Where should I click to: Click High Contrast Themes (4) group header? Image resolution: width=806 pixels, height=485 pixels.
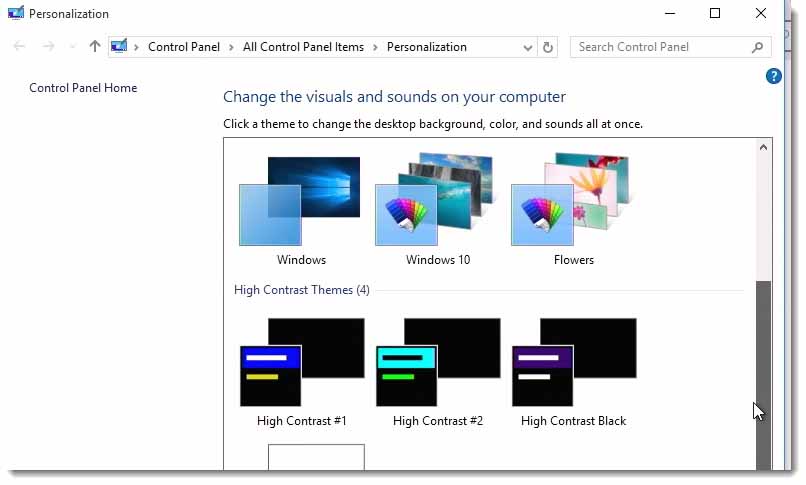302,290
